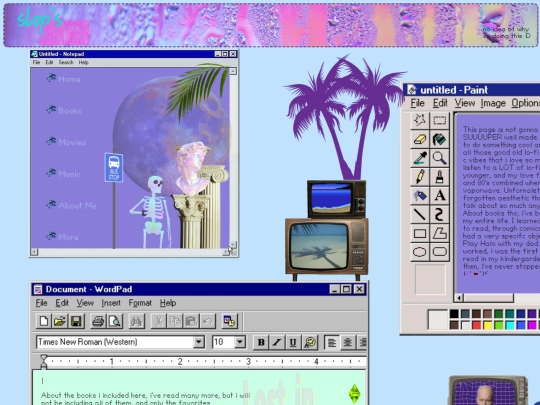The height and width of the screenshot is (405, 540).
Task: Pick the yellow color swatch in Paint
Action: (487, 325)
